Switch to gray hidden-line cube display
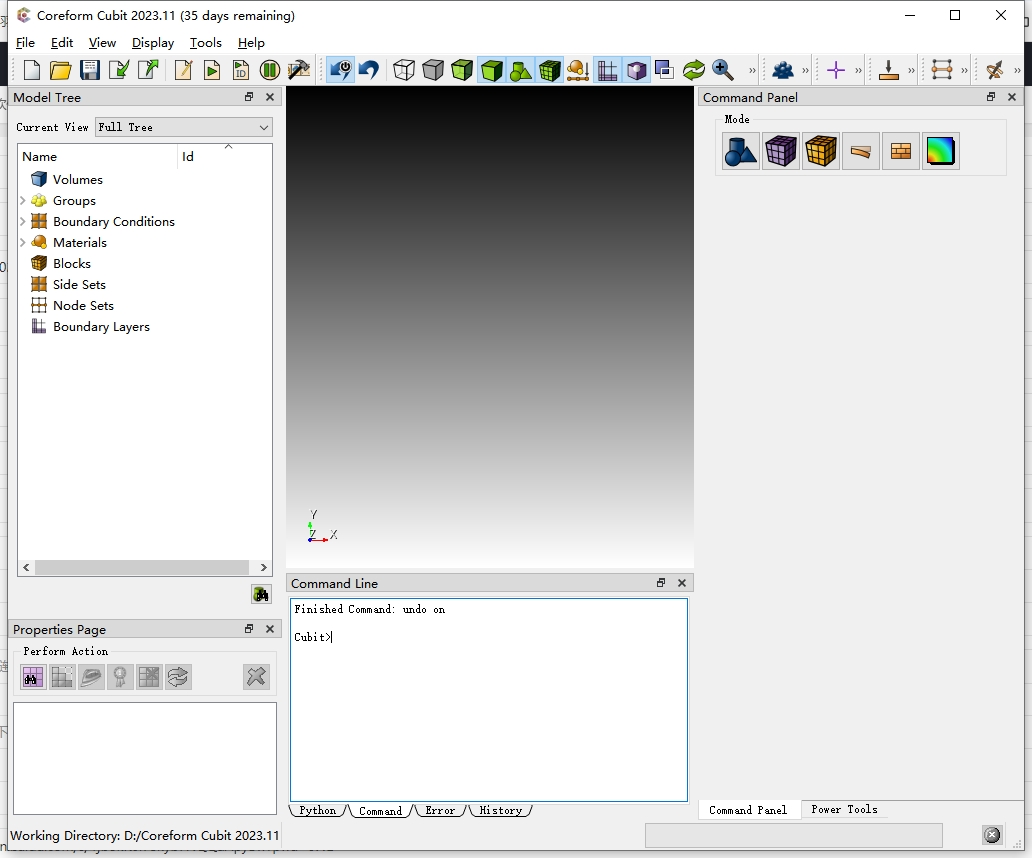This screenshot has height=858, width=1032. coord(432,70)
